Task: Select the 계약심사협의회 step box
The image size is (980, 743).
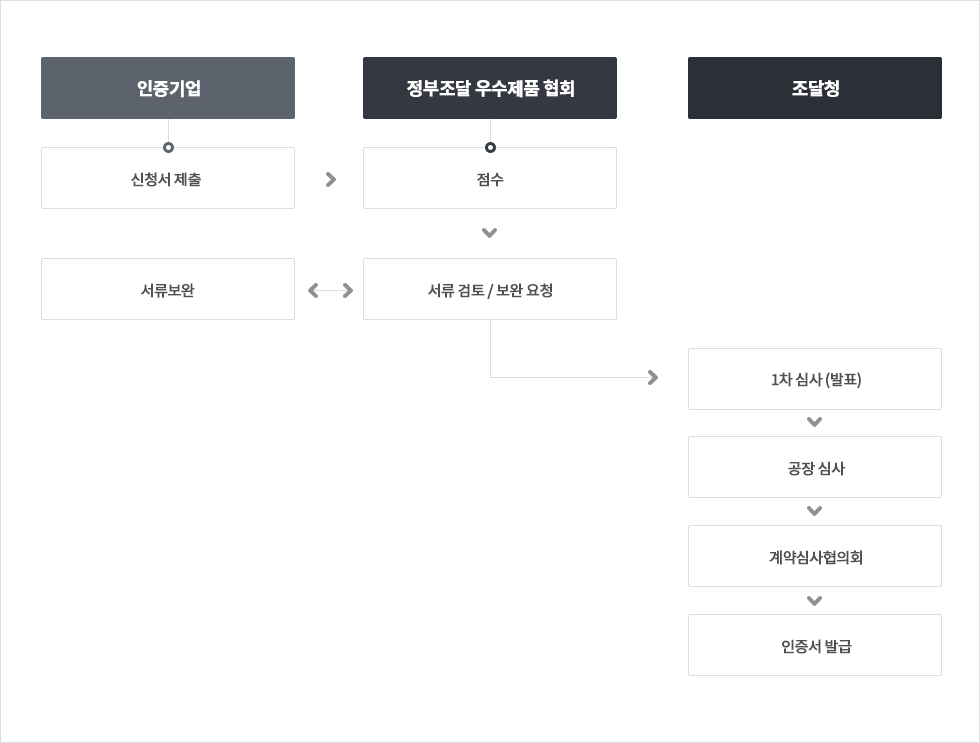Action: (x=815, y=556)
